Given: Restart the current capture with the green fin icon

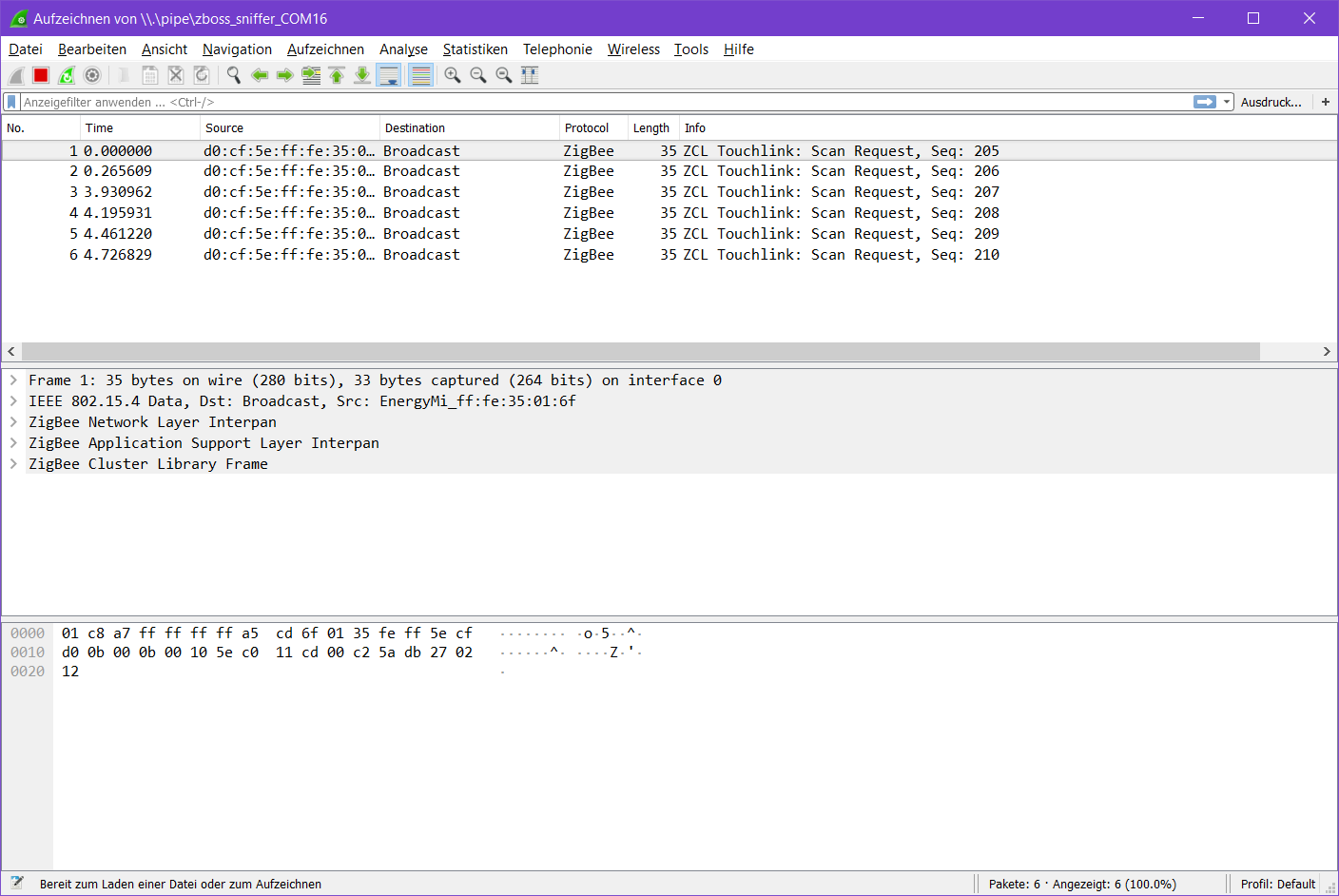Looking at the screenshot, I should pos(67,75).
